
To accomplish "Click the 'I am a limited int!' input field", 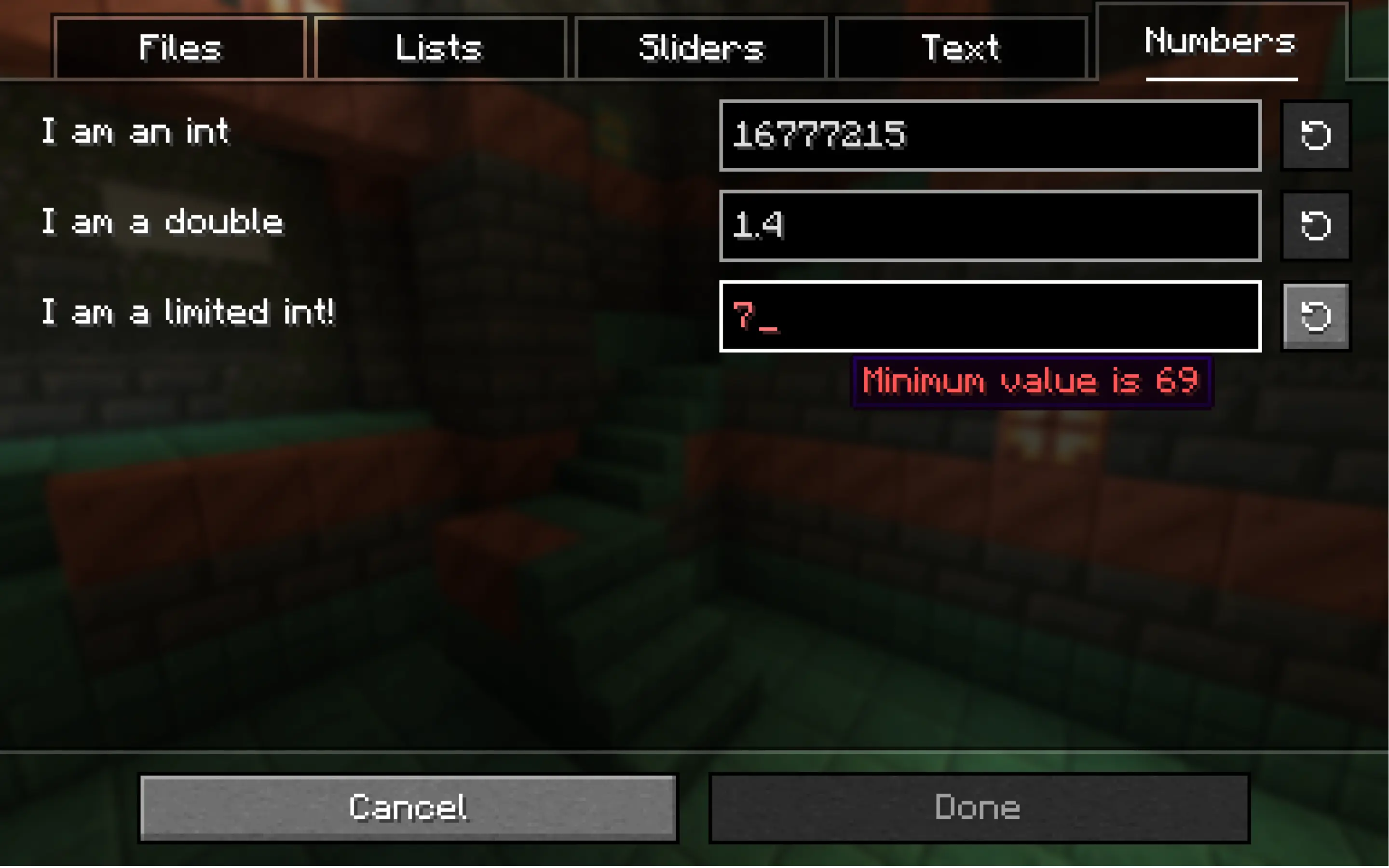I will point(988,314).
